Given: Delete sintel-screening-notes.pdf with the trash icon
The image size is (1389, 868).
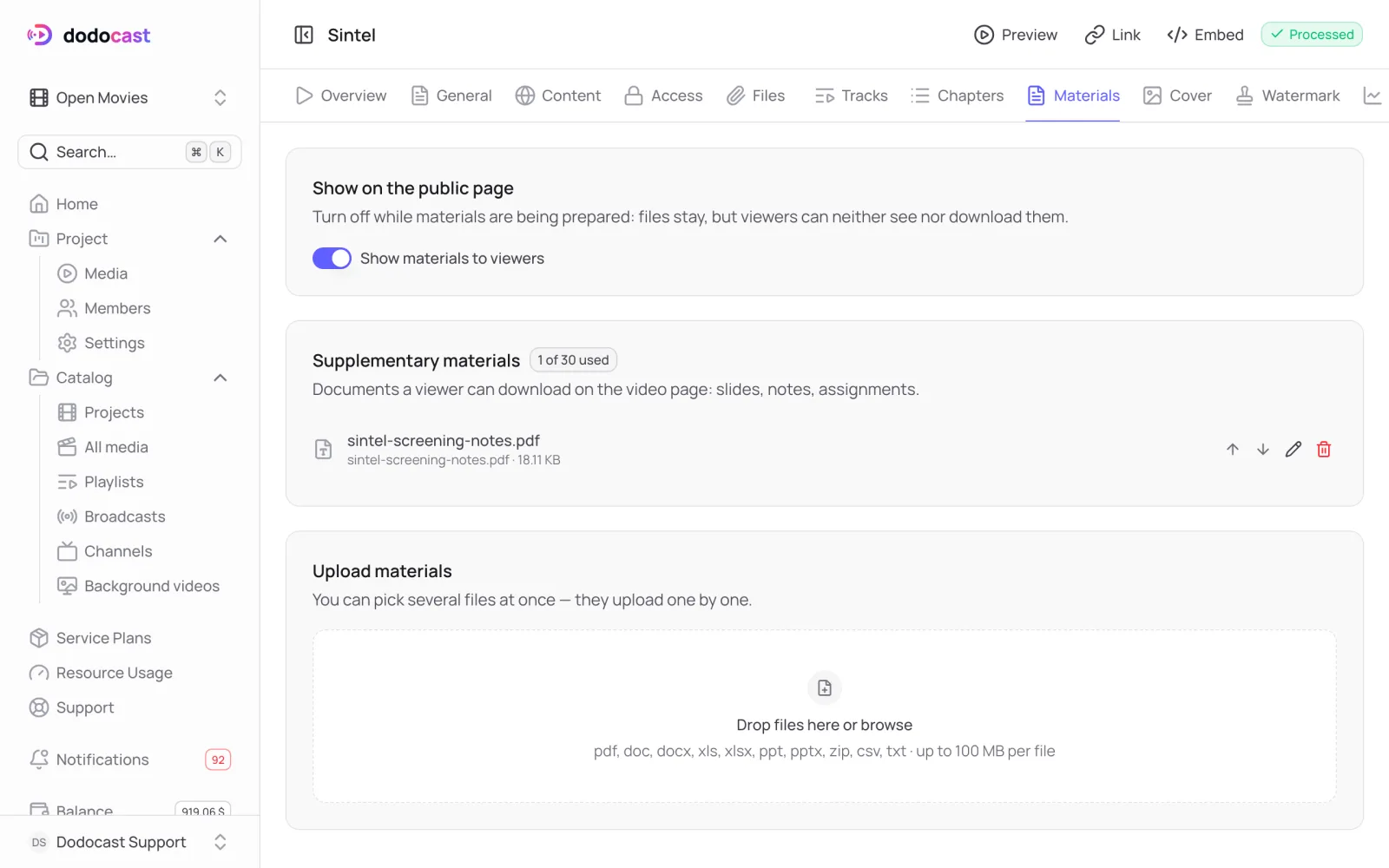Looking at the screenshot, I should (1324, 449).
